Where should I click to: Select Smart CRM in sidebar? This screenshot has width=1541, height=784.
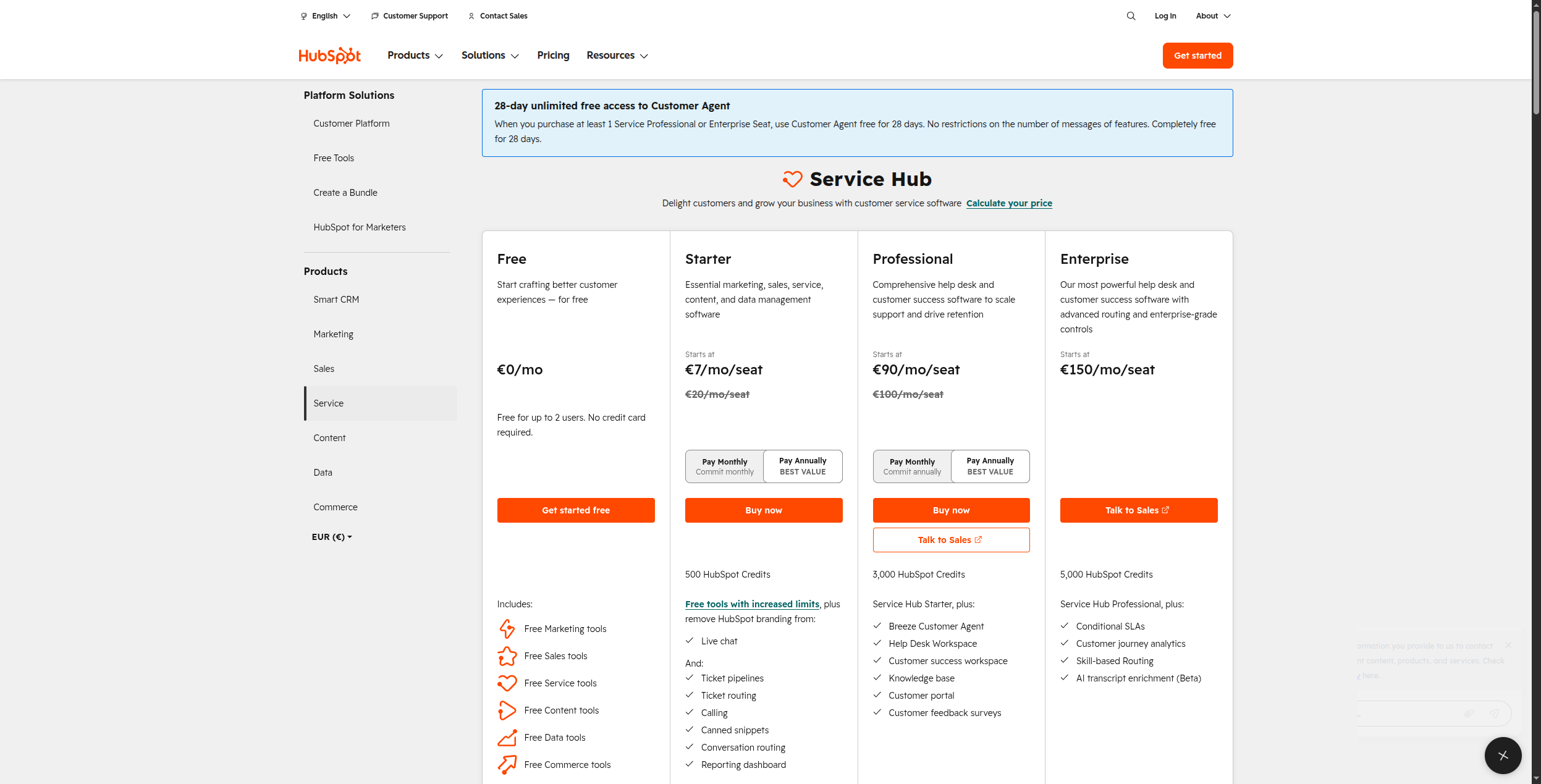click(336, 300)
